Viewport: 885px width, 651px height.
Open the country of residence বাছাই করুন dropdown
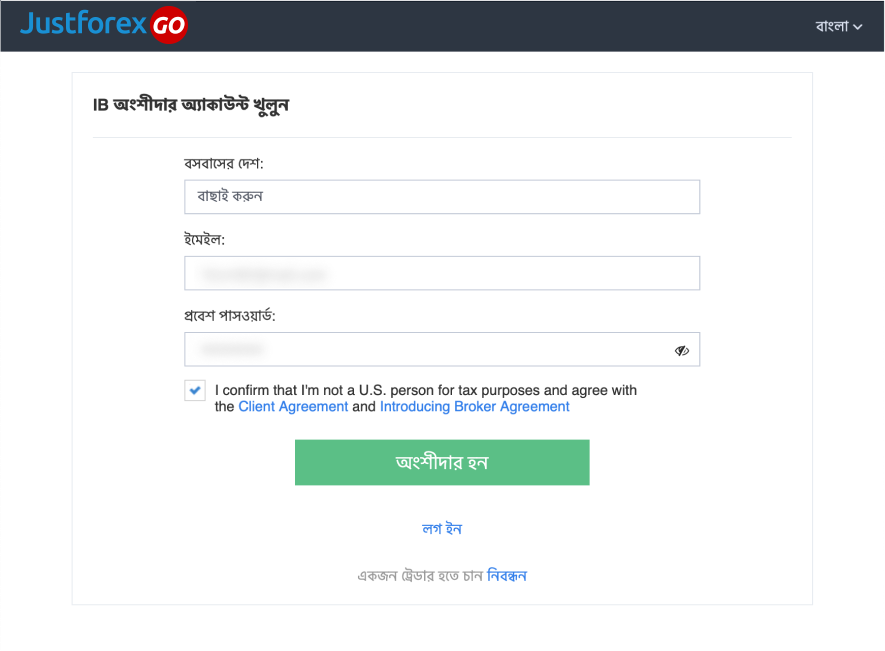(442, 197)
